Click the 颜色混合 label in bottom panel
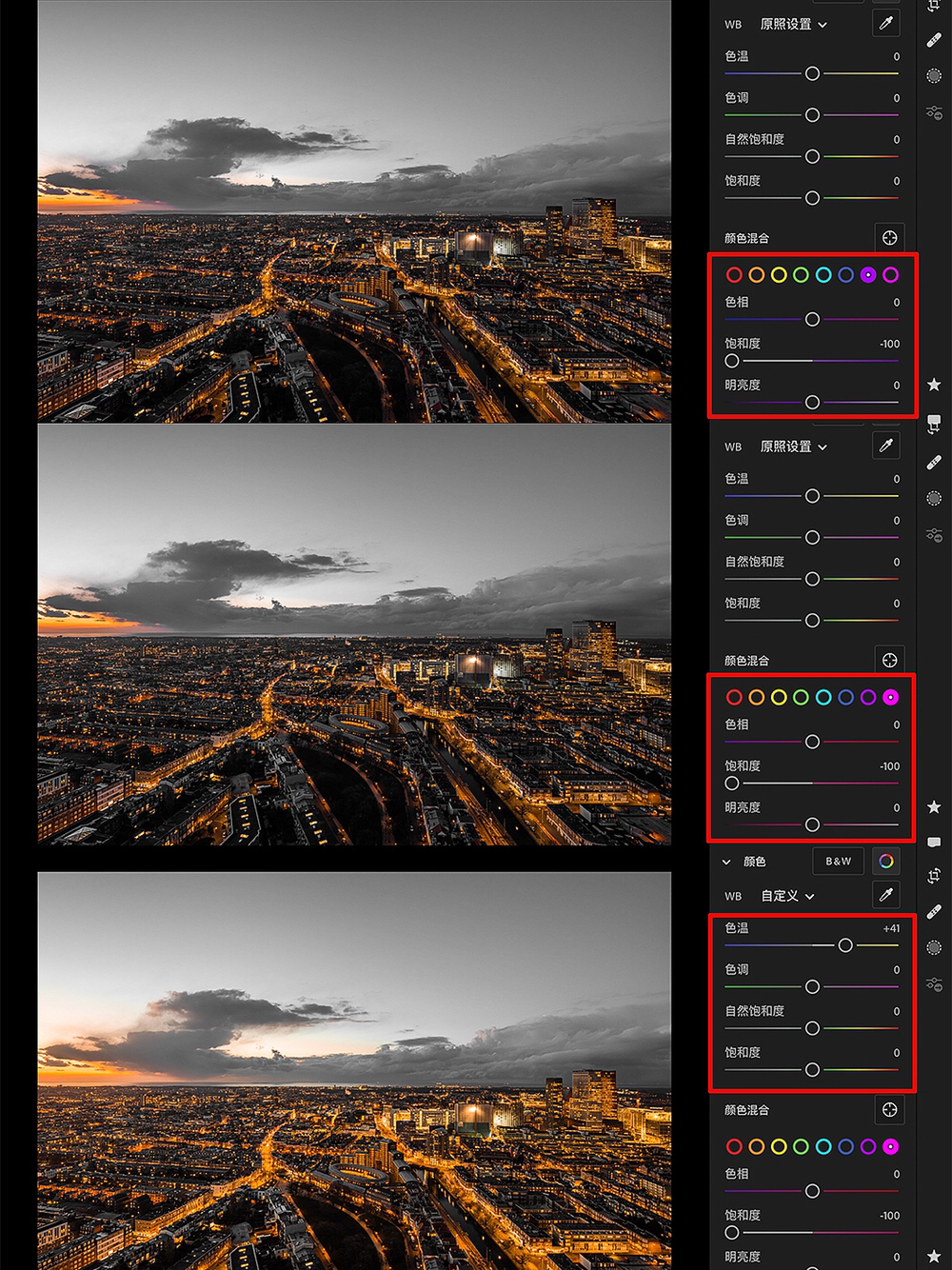The height and width of the screenshot is (1270, 952). 746,1110
